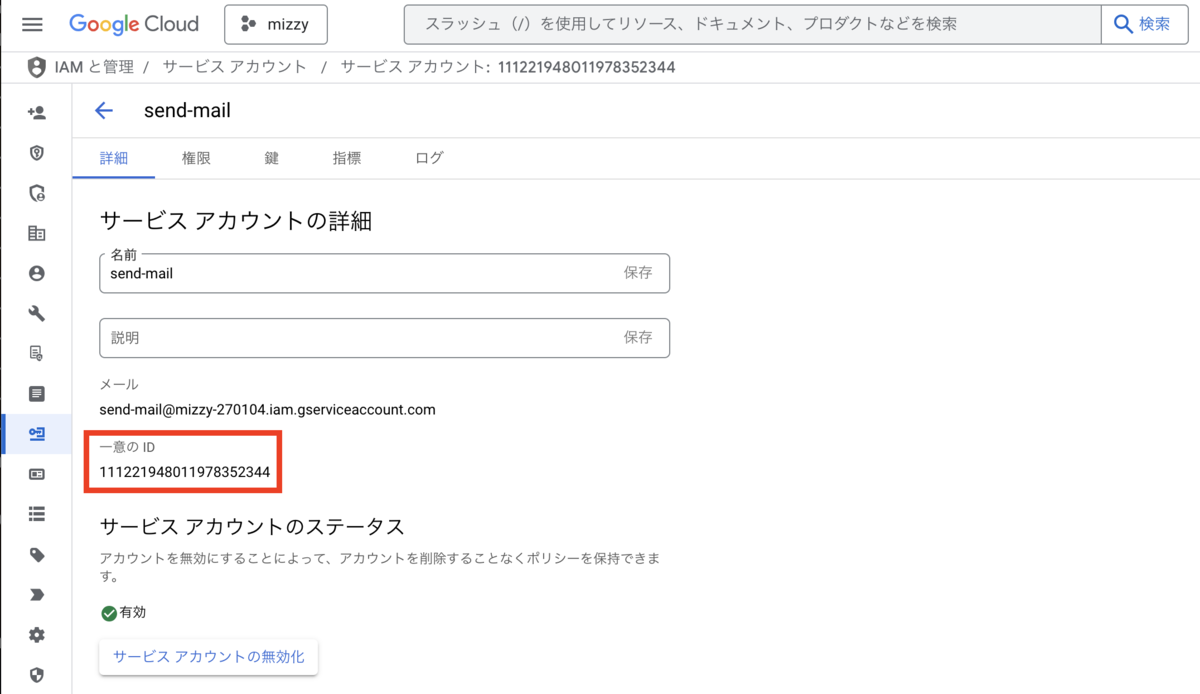Go back using the blue back arrow
The height and width of the screenshot is (694, 1200).
pyautogui.click(x=104, y=110)
